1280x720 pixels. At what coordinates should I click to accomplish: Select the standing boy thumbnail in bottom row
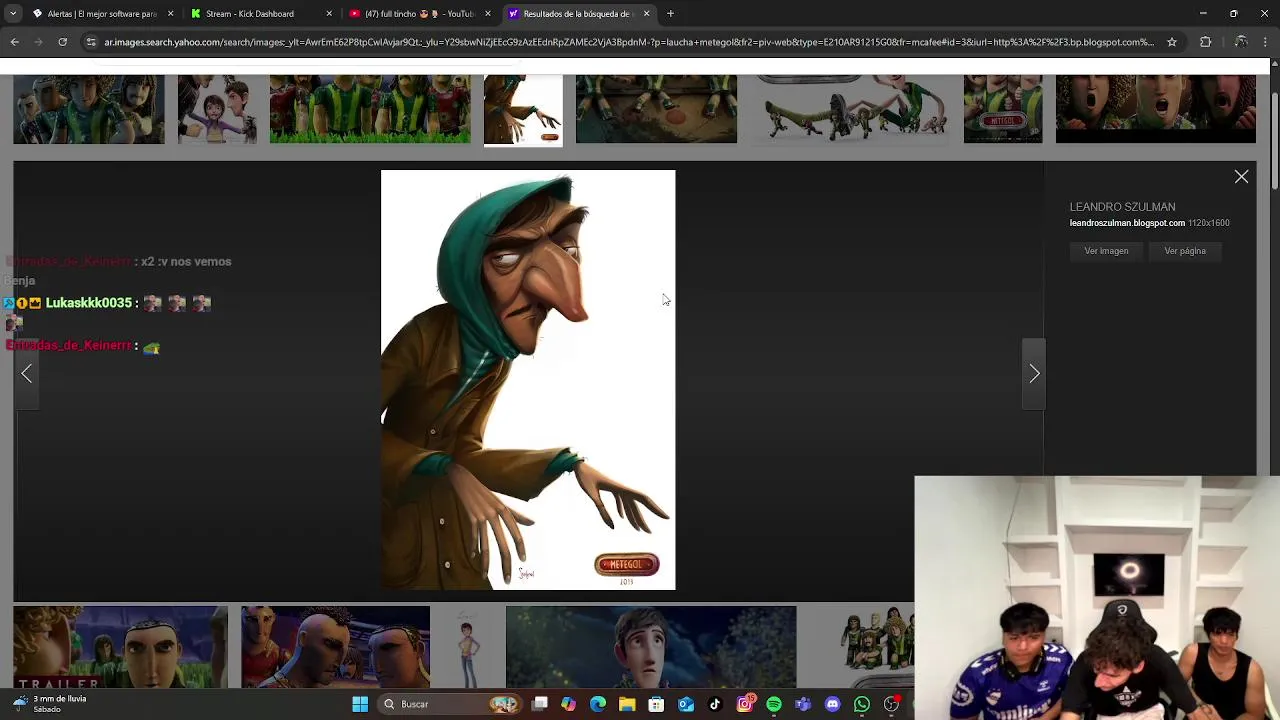(467, 647)
